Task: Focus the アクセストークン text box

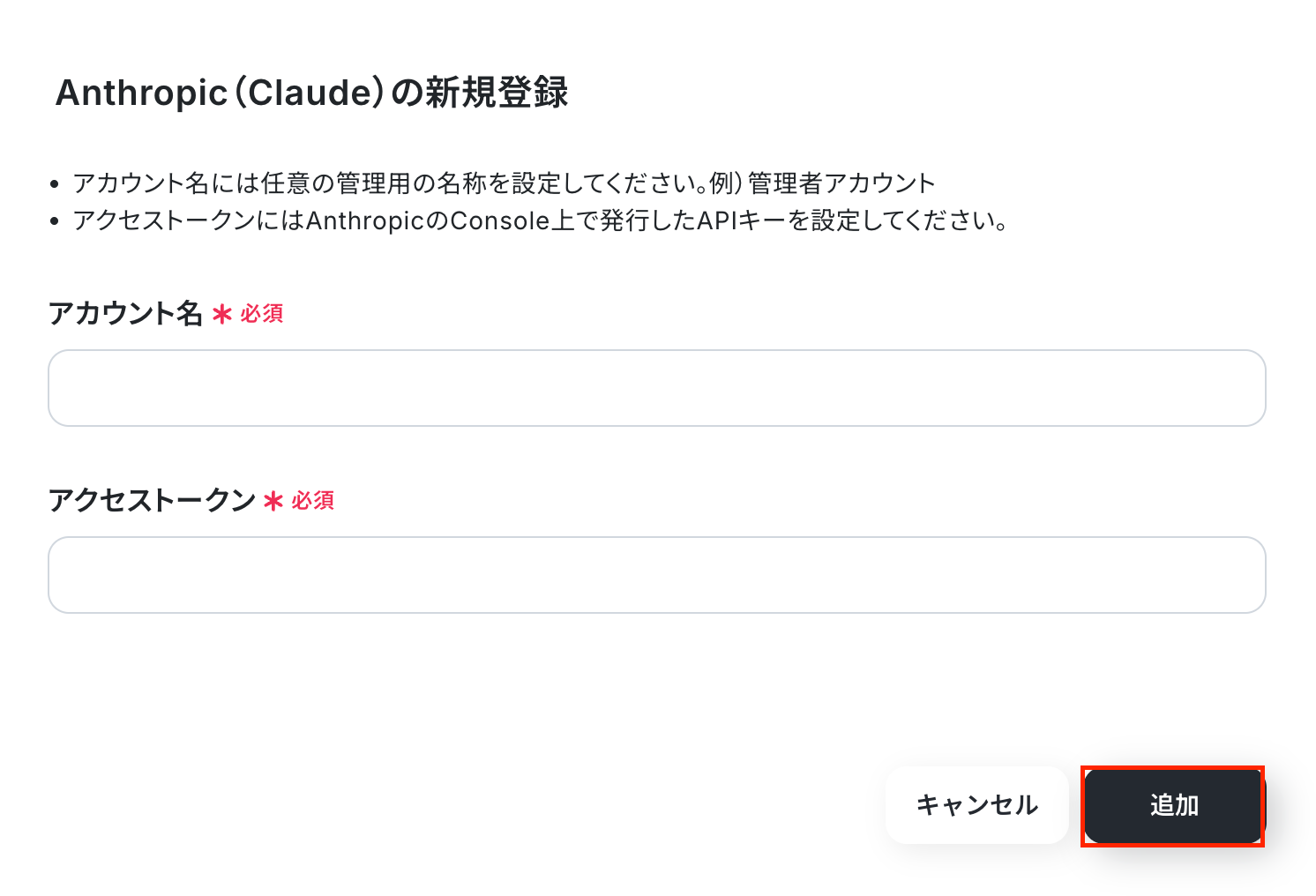Action: pyautogui.click(x=656, y=575)
